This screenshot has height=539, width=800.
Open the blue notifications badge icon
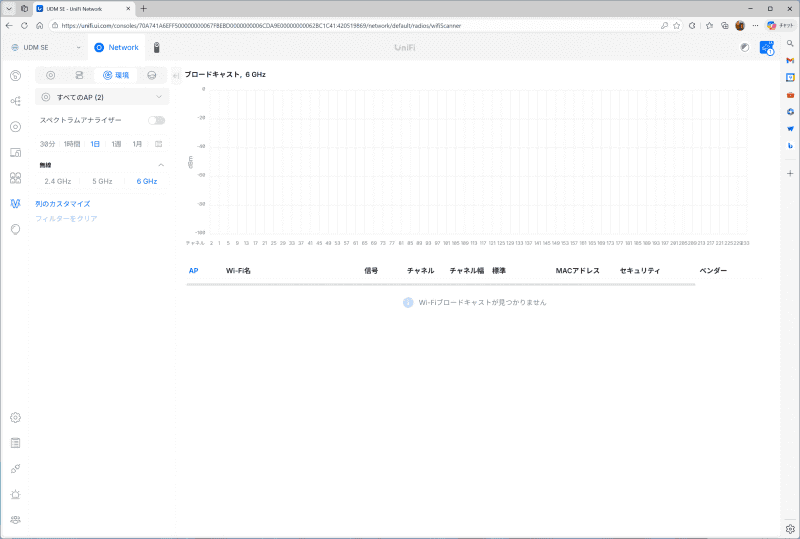(x=766, y=47)
